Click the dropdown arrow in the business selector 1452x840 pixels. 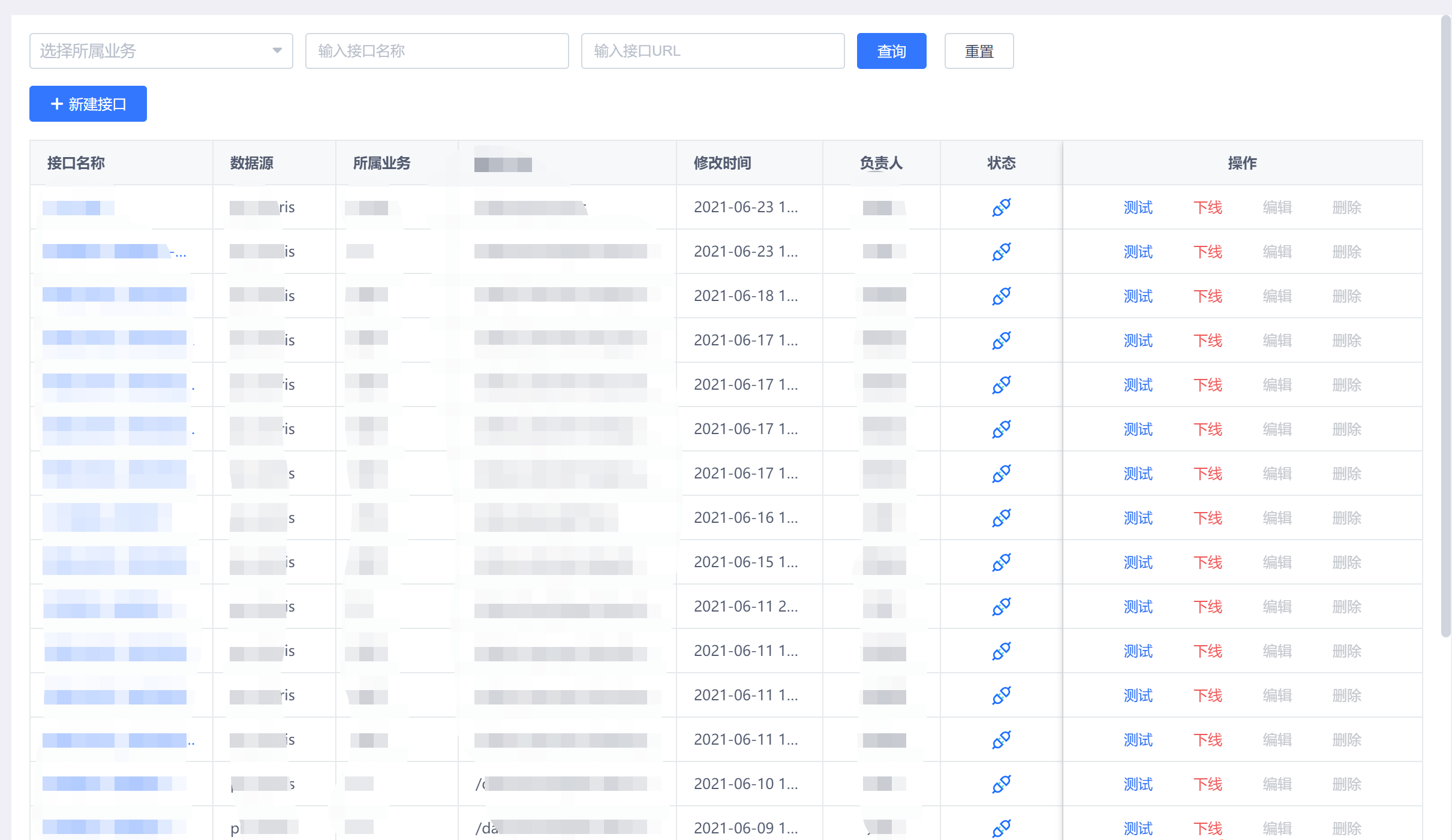[277, 51]
